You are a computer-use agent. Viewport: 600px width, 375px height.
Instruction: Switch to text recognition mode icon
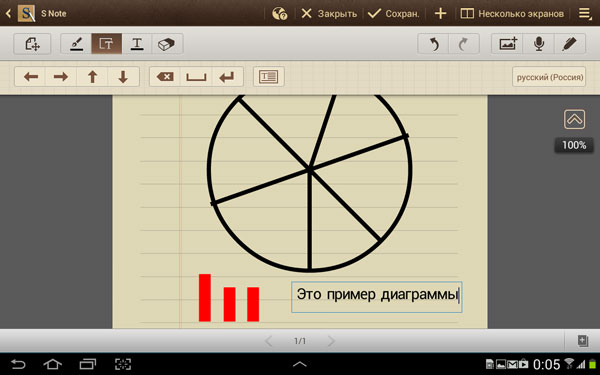point(269,77)
